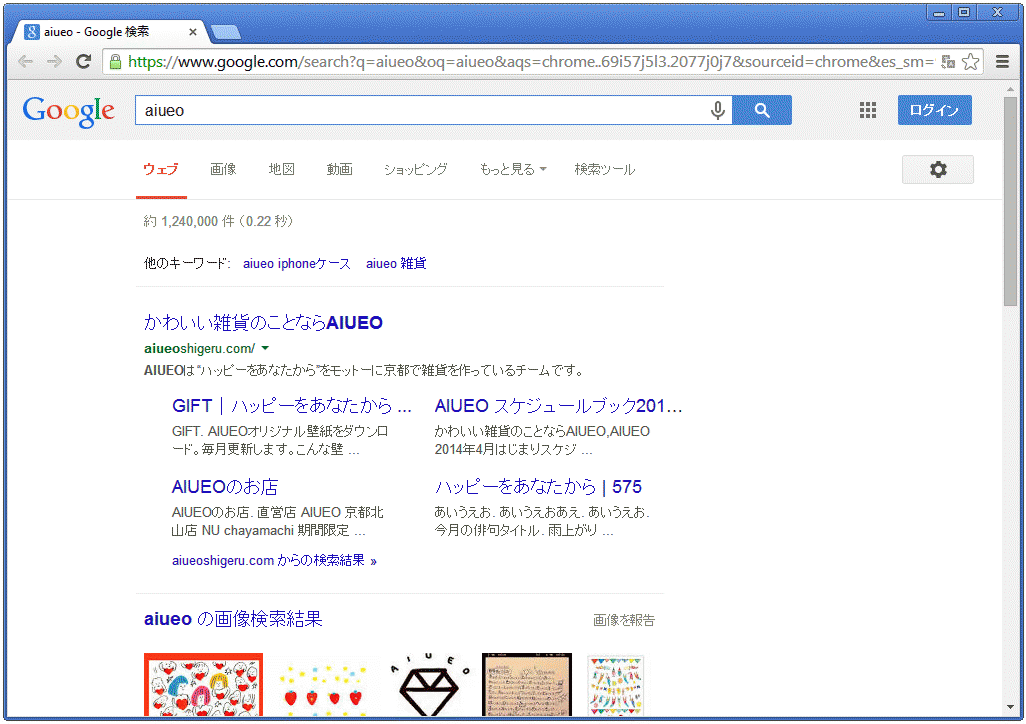This screenshot has width=1026, height=724.
Task: Click the browser back arrow
Action: click(26, 62)
